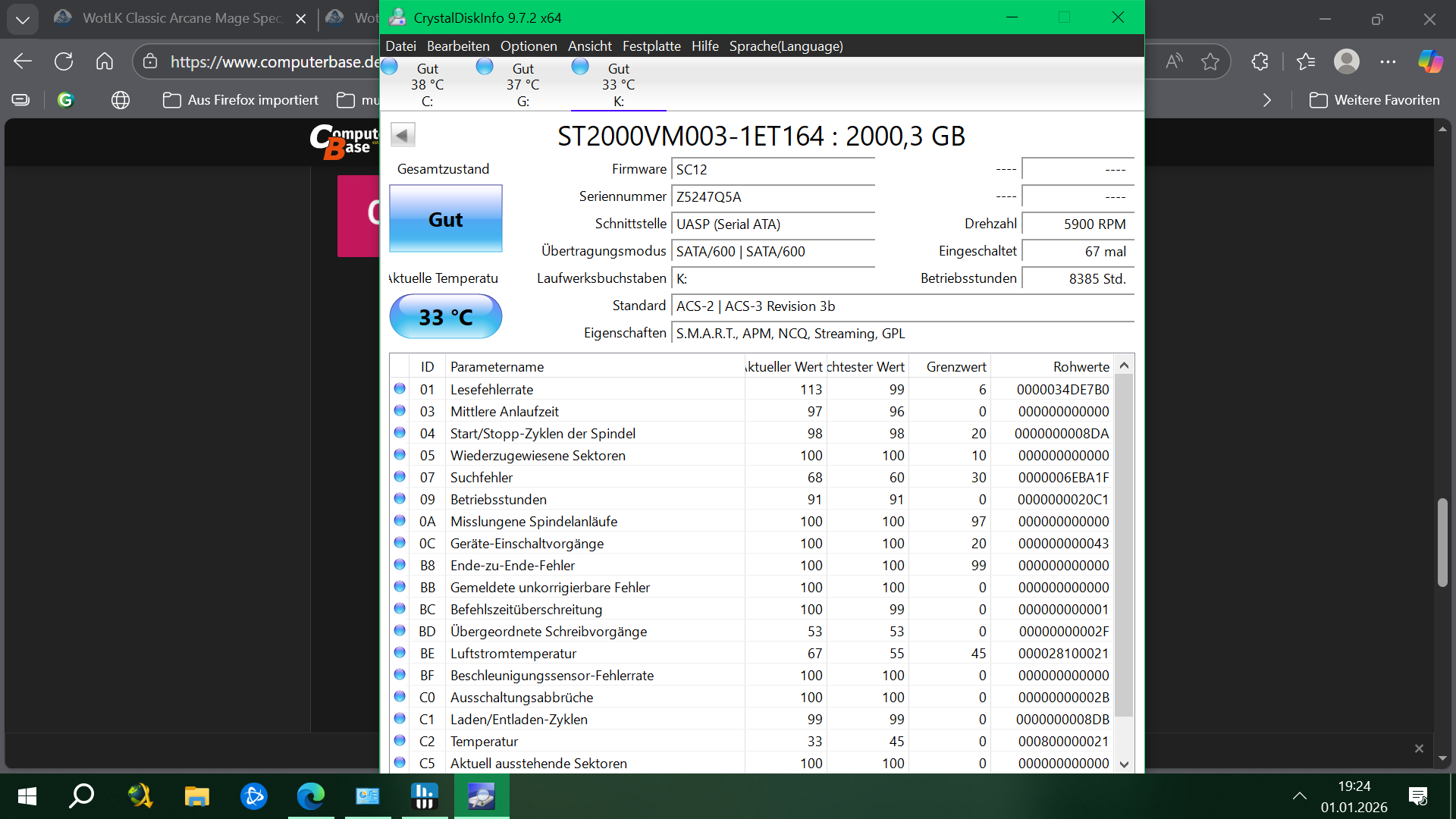Viewport: 1456px width, 819px height.
Task: Expand the favorites bar overflow chevron
Action: point(1266,100)
